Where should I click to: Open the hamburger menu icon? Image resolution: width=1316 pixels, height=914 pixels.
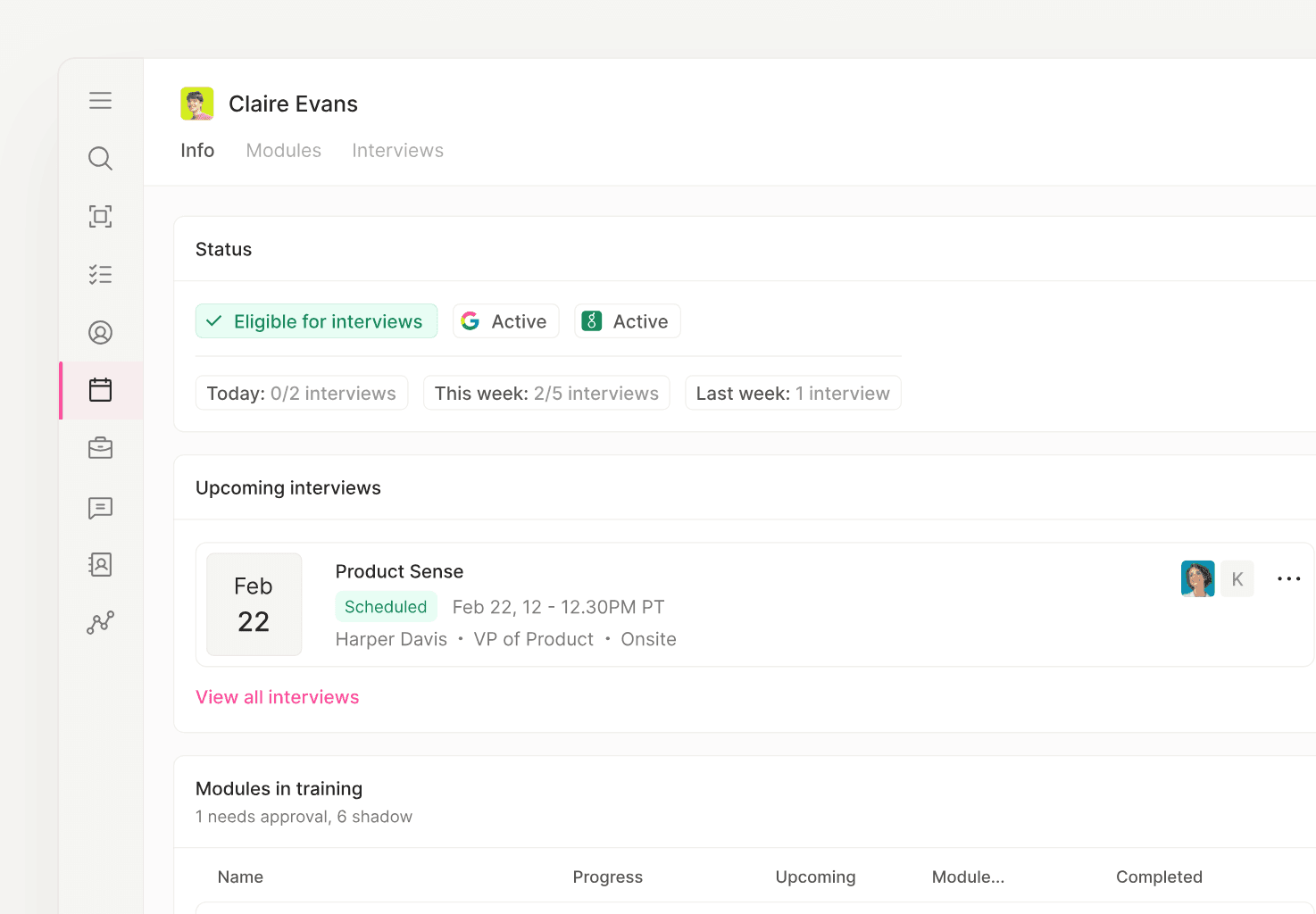point(100,100)
